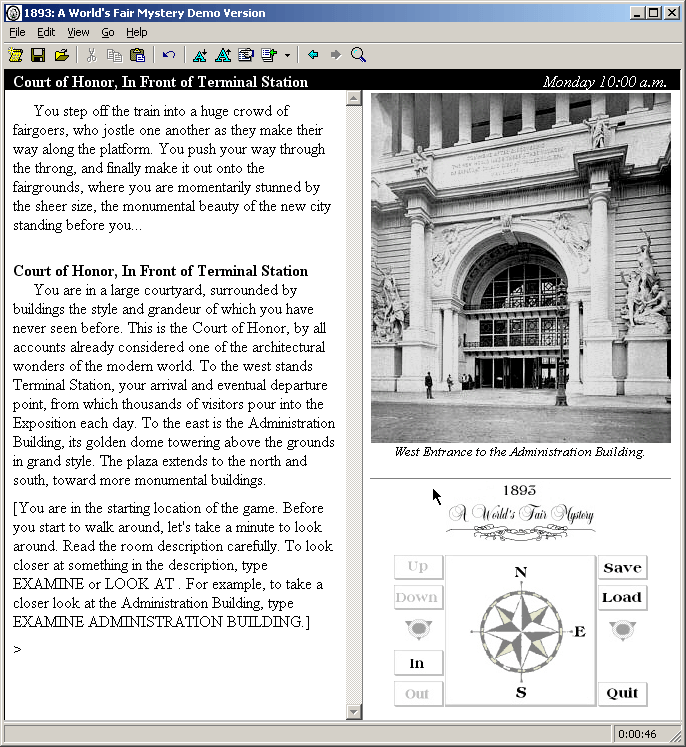Open the View menu
Image resolution: width=686 pixels, height=747 pixels.
click(78, 32)
